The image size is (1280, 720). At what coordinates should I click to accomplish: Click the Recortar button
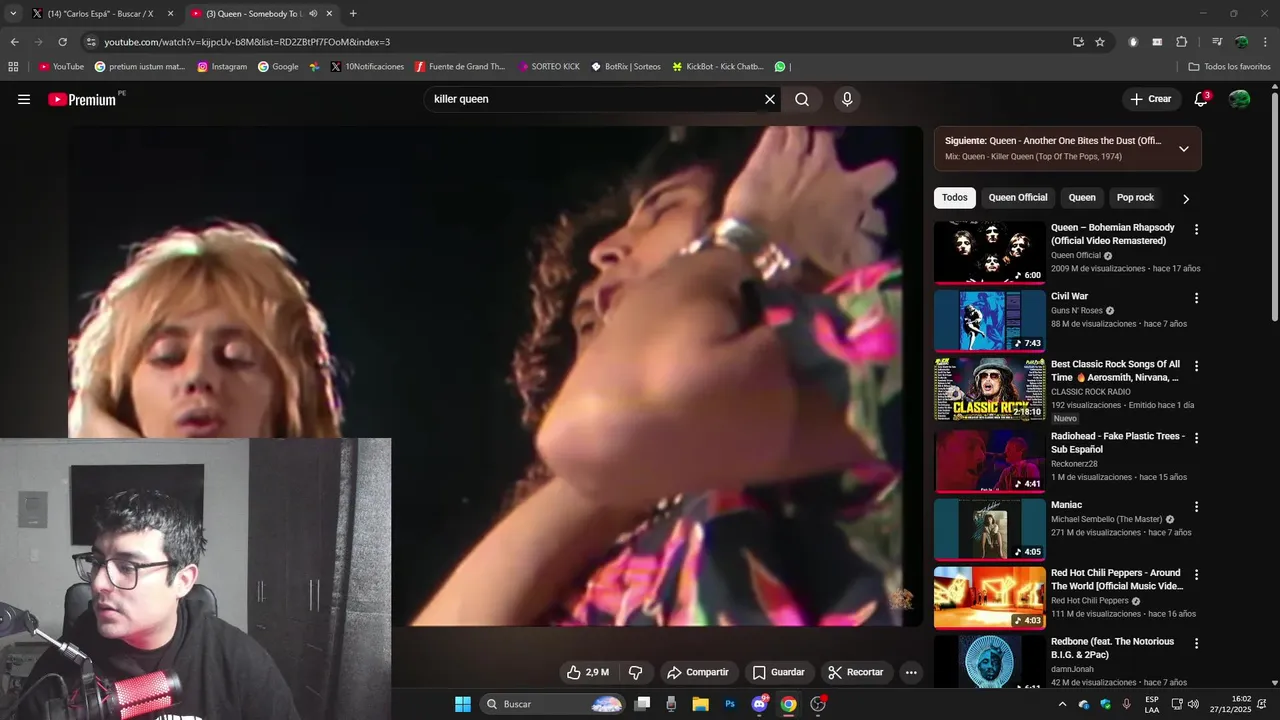[x=856, y=672]
